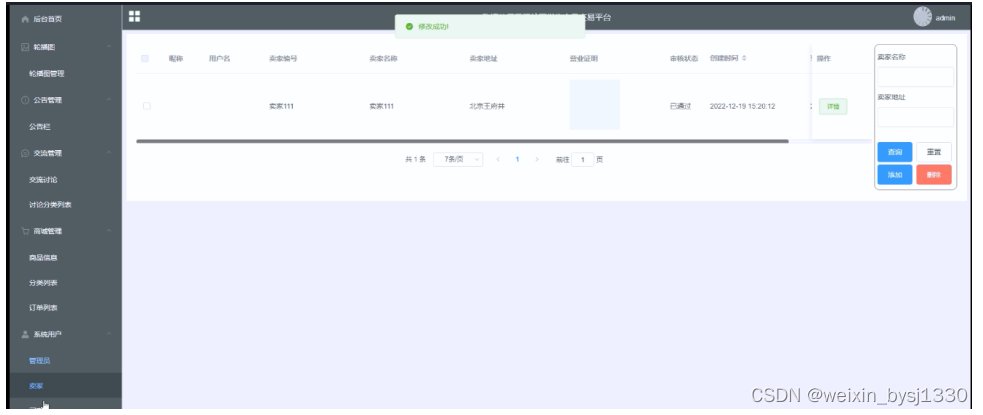The image size is (983, 415).
Task: Focus the 卖家名称 search input
Action: 915,77
